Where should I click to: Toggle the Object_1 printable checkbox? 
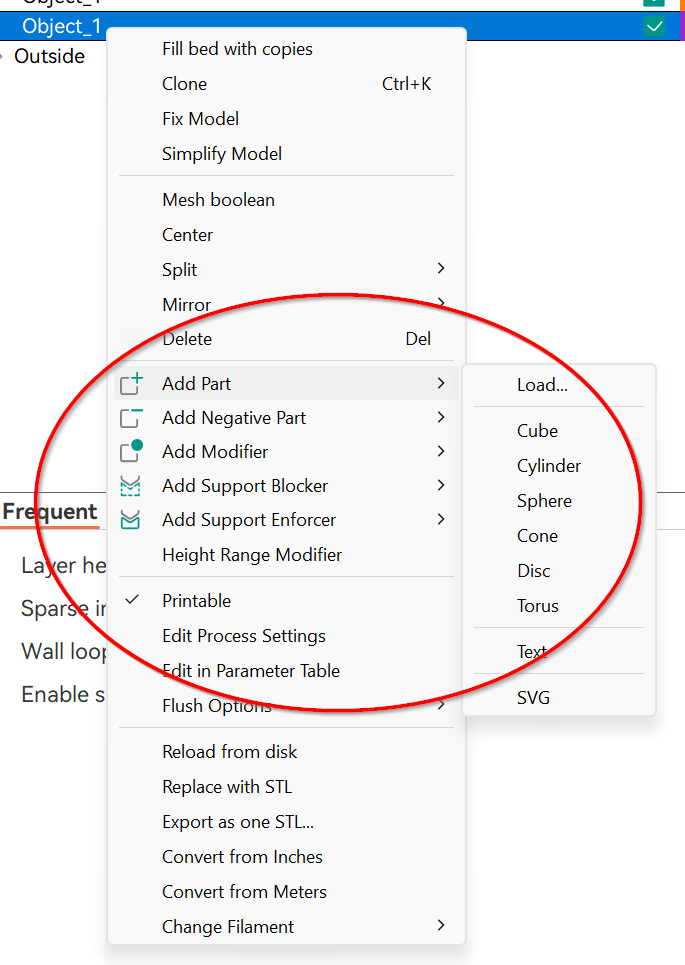pos(654,26)
